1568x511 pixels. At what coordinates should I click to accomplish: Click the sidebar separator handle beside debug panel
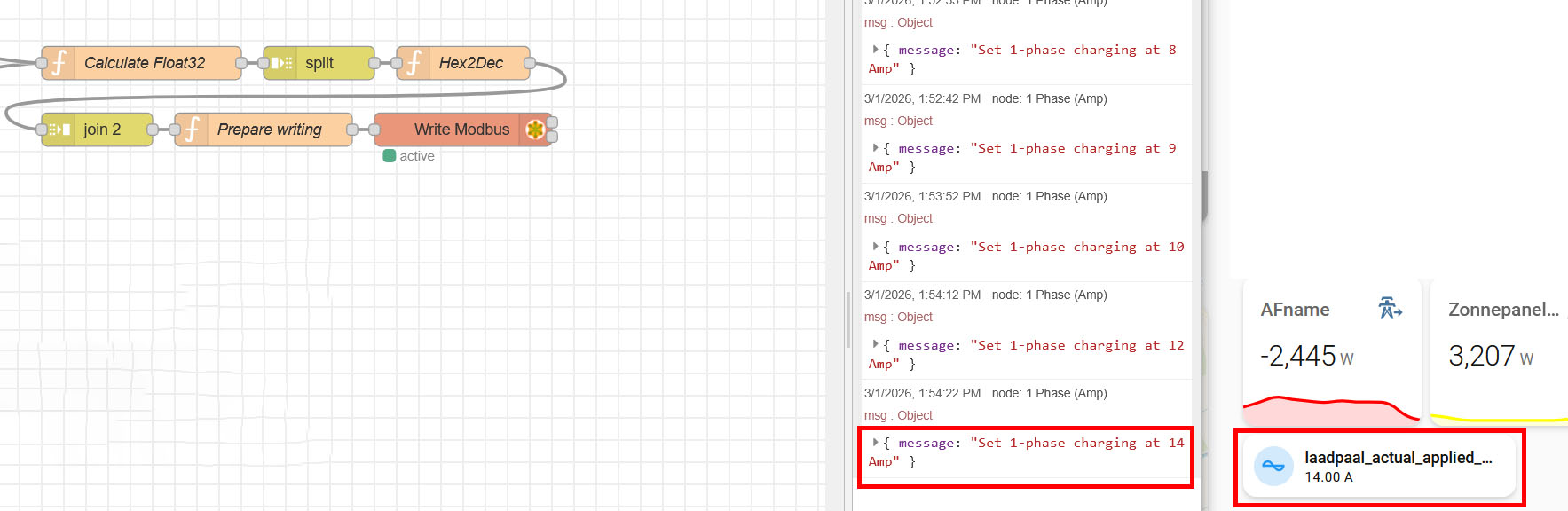click(x=848, y=319)
